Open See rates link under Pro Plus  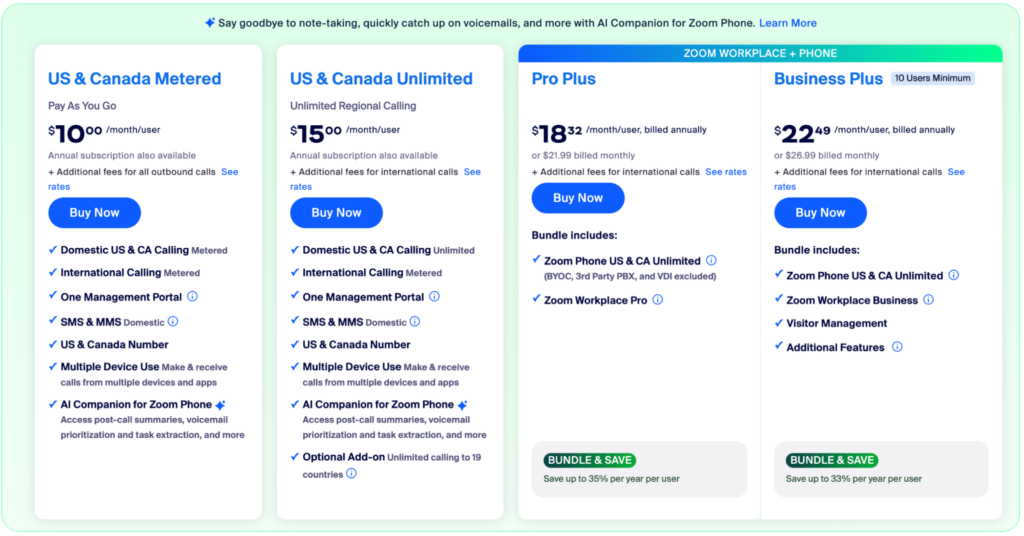click(726, 172)
